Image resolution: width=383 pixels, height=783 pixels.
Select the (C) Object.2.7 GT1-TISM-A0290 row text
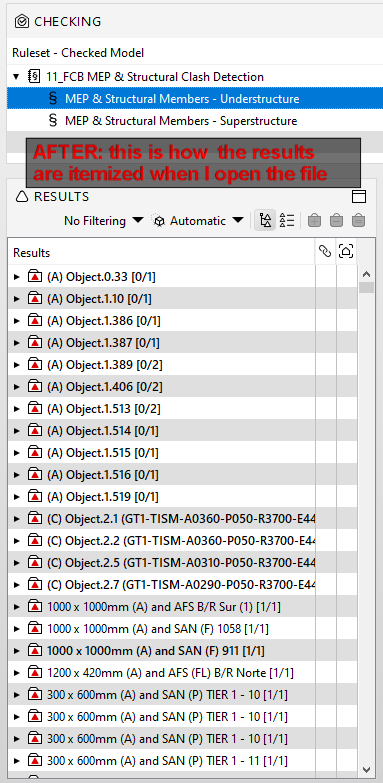(181, 585)
